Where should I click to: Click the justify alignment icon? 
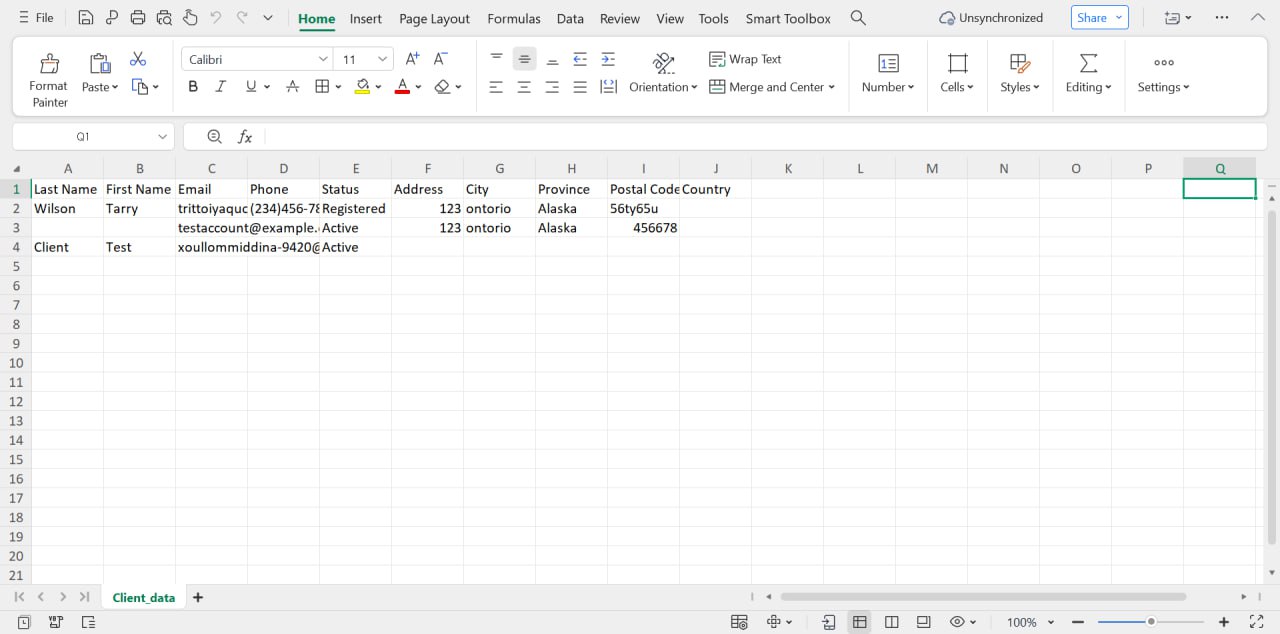(x=580, y=87)
